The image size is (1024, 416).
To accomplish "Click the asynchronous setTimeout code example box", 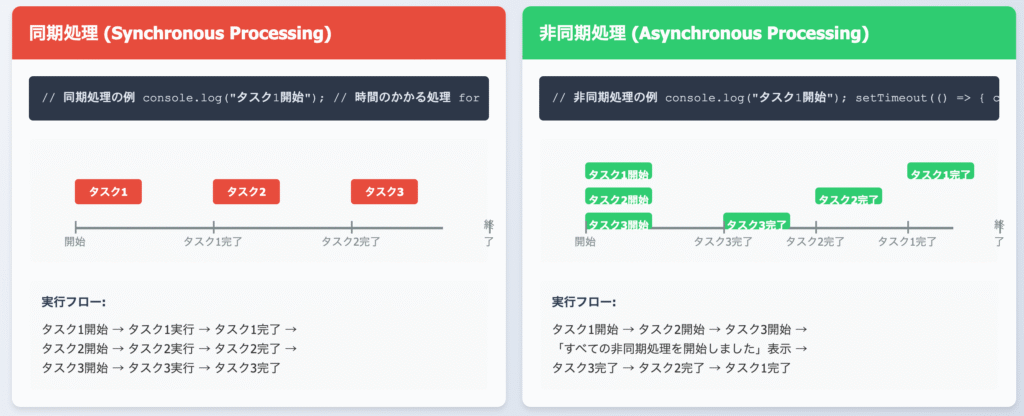I will [x=768, y=98].
